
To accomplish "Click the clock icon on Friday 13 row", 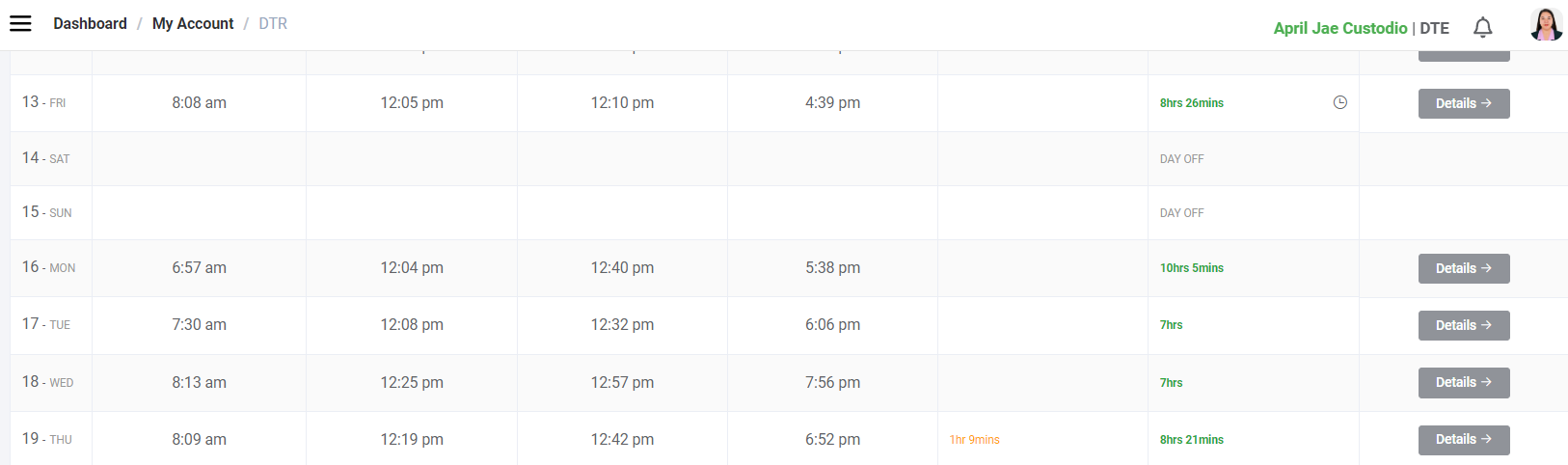I will (1339, 102).
